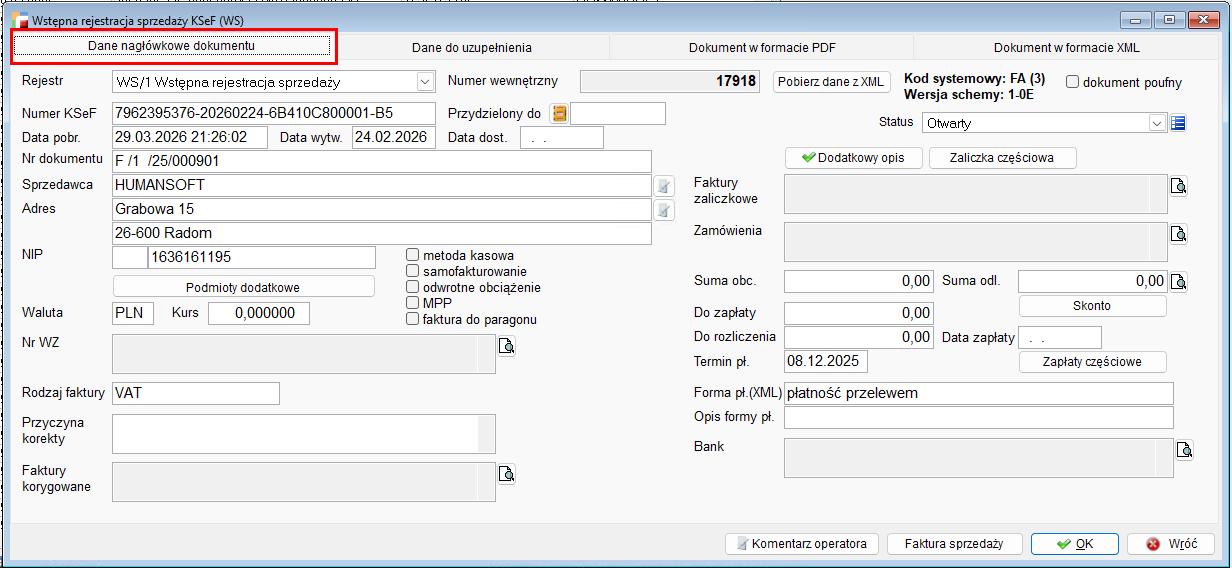This screenshot has height=568, width=1232.
Task: Click the Pobierz dane z XML button
Action: tap(831, 82)
